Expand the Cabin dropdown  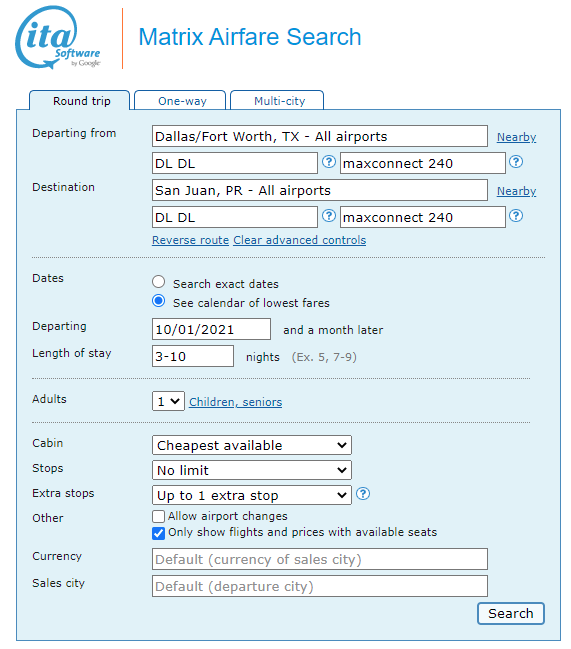click(252, 445)
